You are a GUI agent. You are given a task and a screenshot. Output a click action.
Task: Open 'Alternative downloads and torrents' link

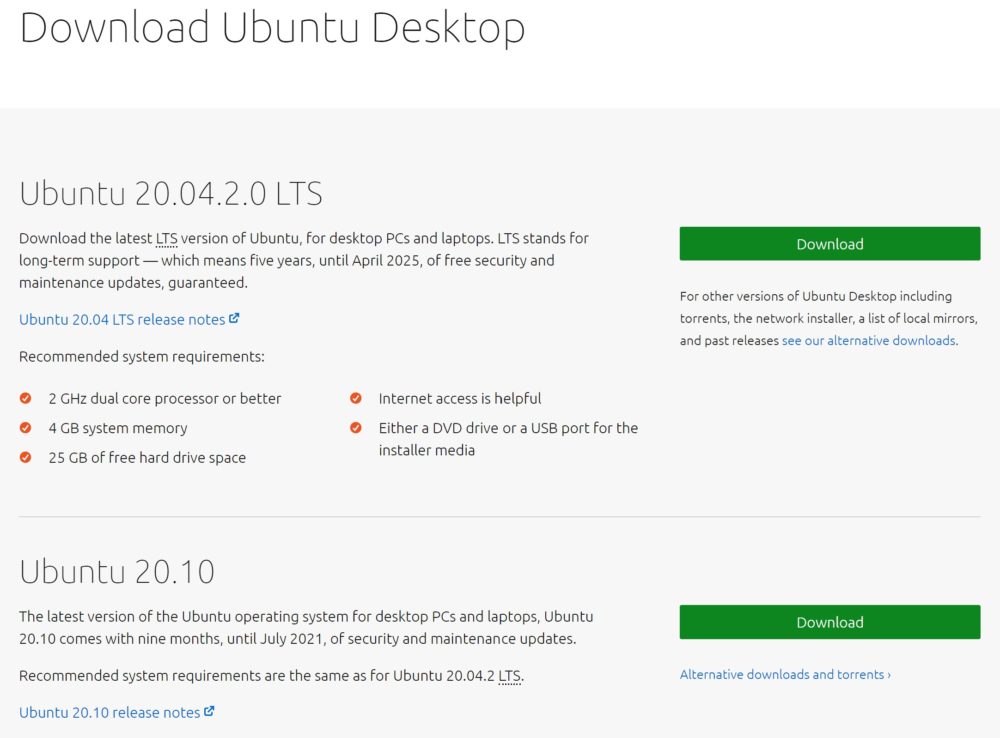coord(785,674)
